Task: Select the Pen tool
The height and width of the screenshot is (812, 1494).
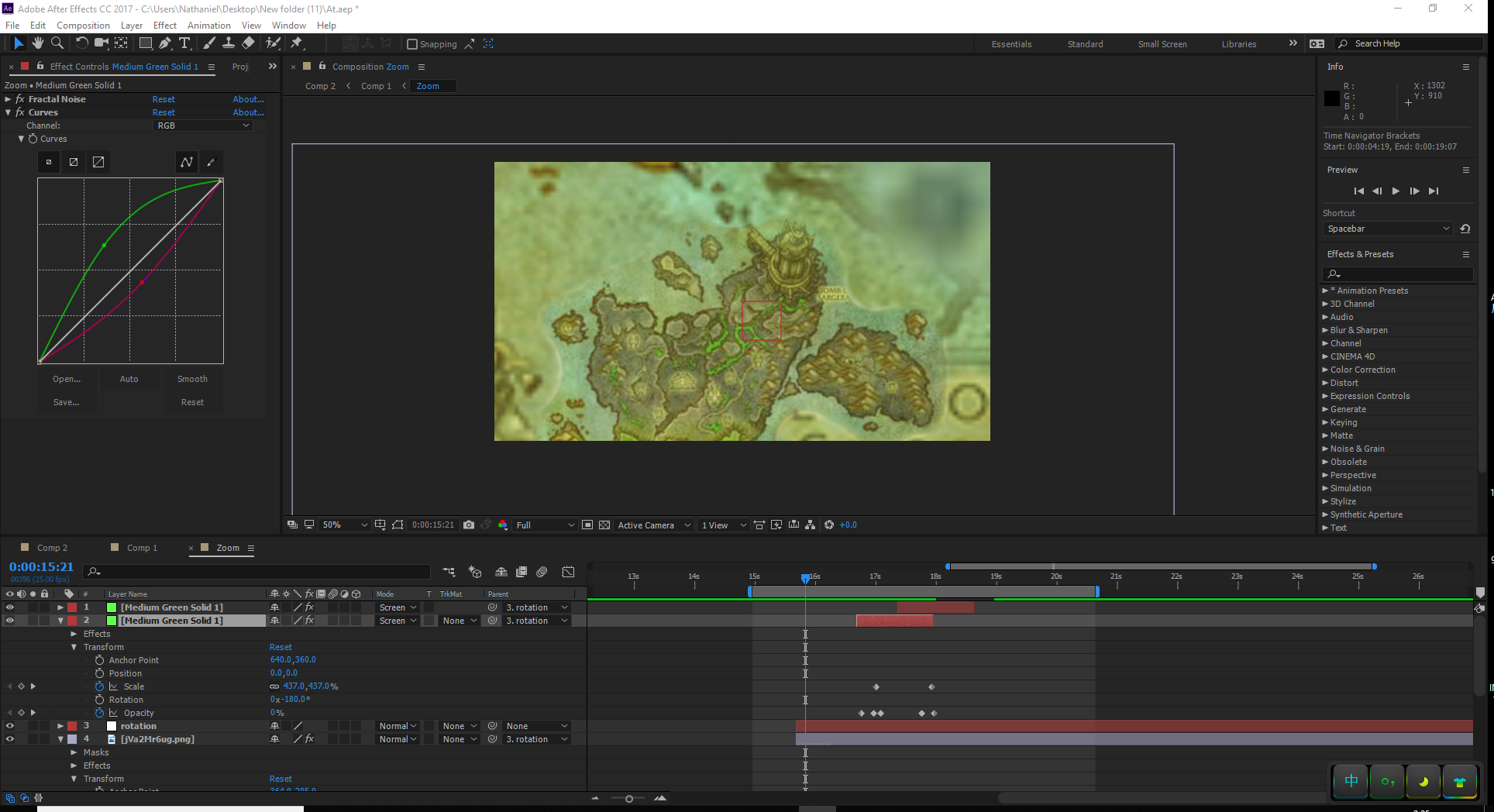Action: pyautogui.click(x=165, y=43)
